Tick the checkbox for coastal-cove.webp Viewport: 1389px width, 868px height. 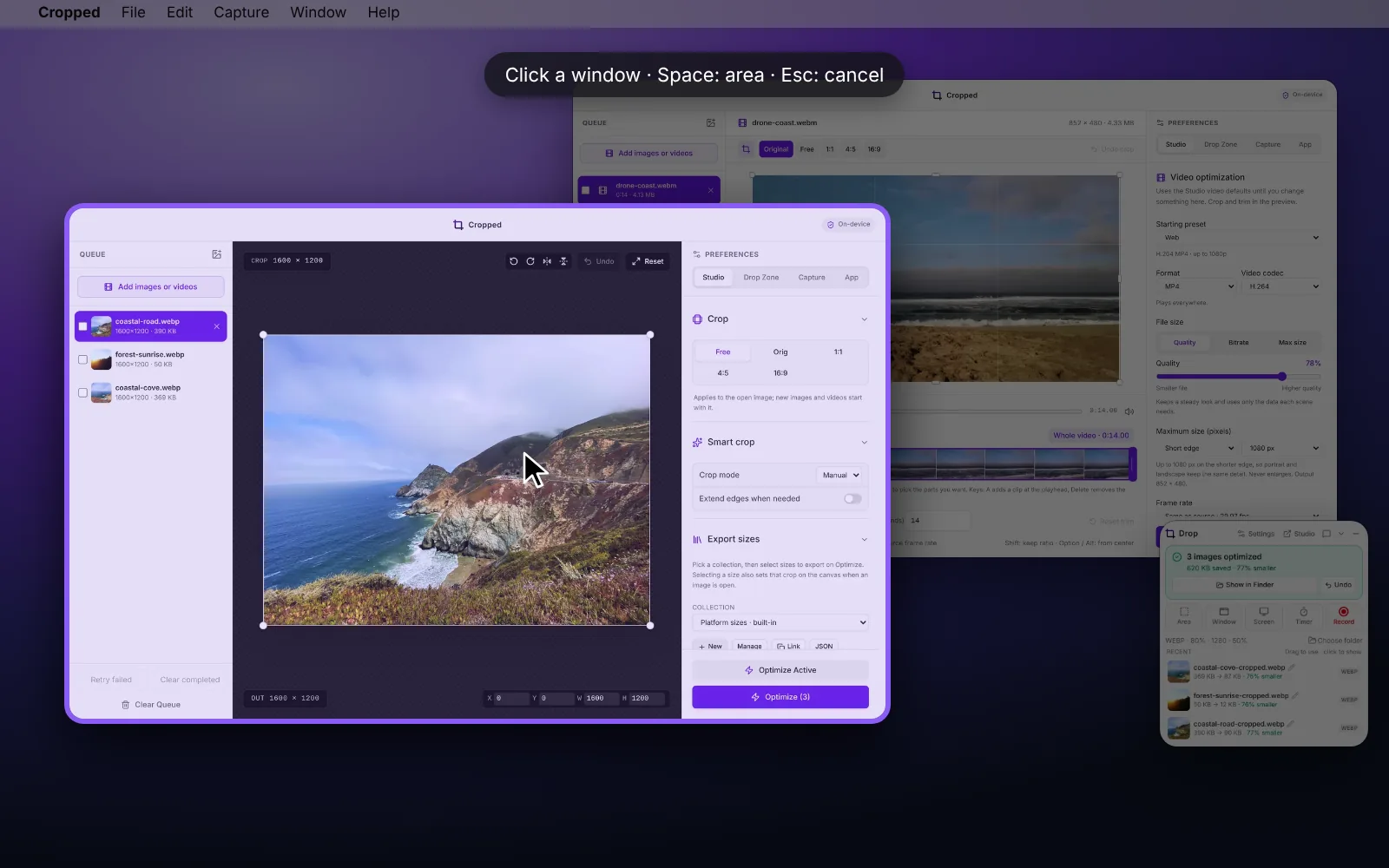tap(83, 392)
